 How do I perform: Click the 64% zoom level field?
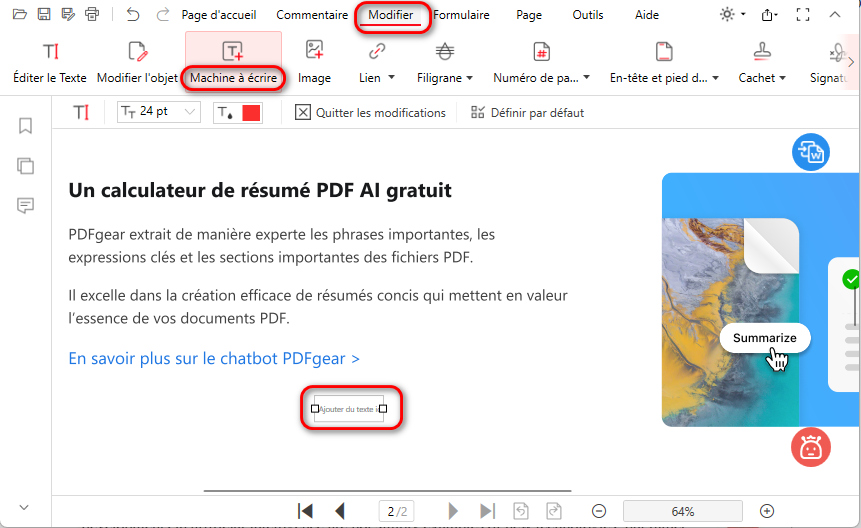[683, 512]
